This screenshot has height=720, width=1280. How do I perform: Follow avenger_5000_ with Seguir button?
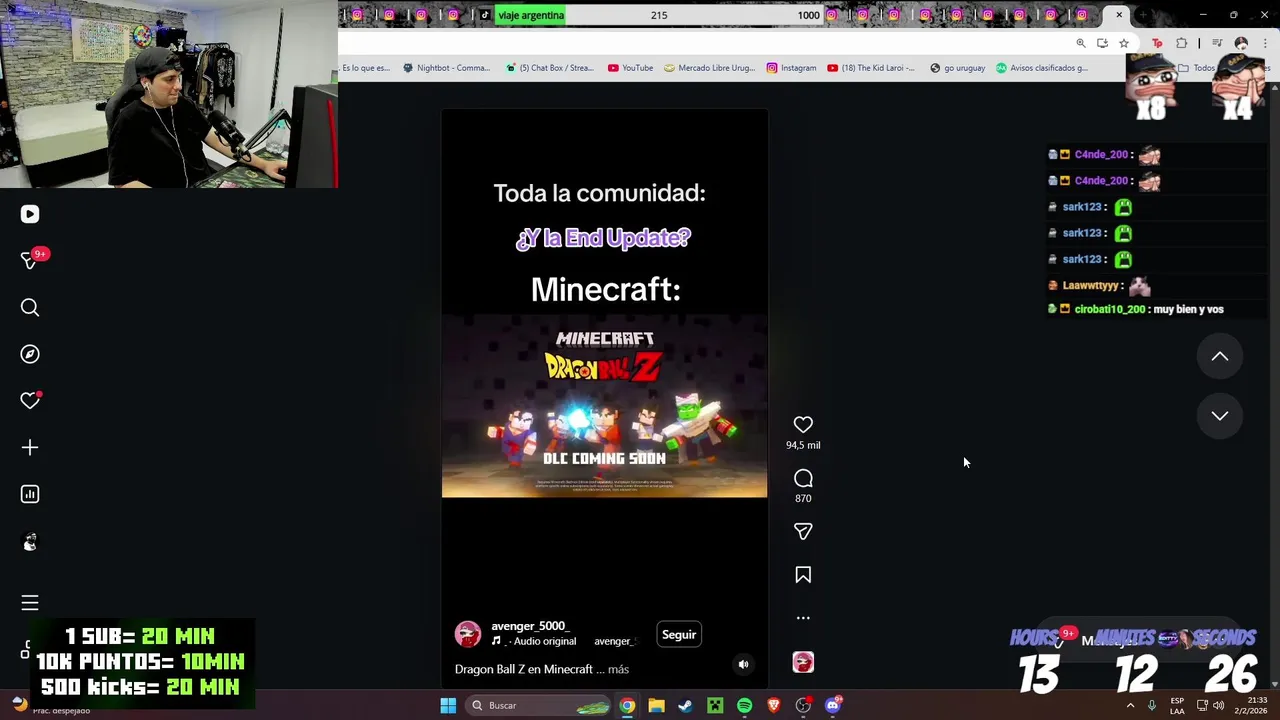(x=679, y=634)
